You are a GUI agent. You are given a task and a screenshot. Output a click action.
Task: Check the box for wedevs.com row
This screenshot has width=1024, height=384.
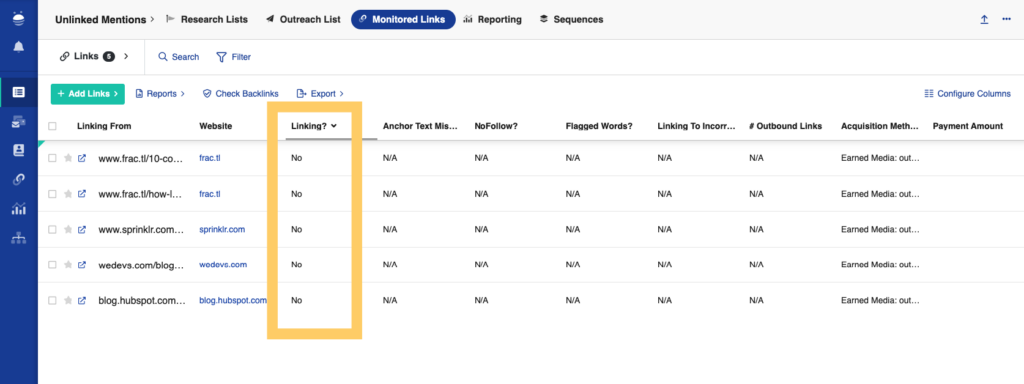click(x=52, y=264)
